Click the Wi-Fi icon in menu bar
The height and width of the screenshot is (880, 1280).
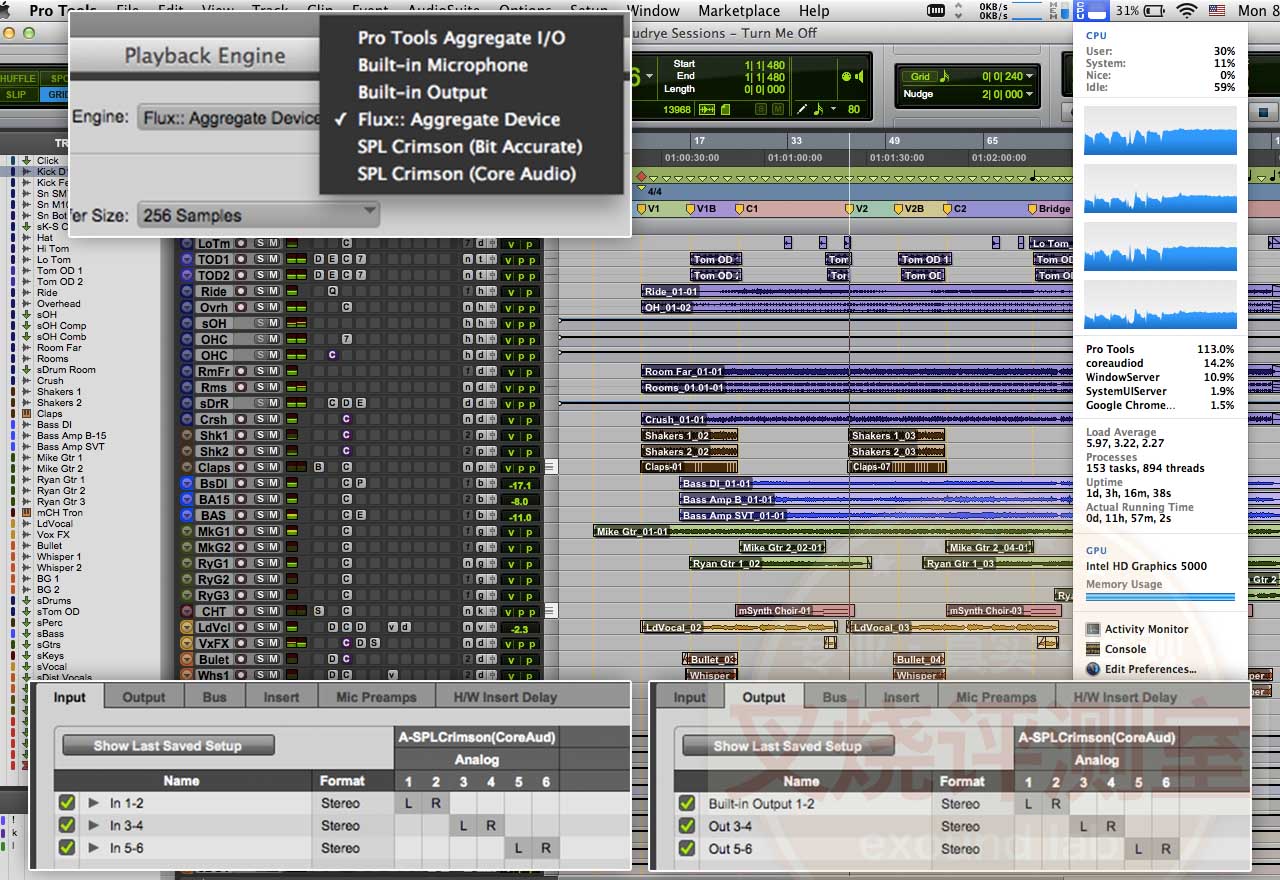pyautogui.click(x=1187, y=11)
